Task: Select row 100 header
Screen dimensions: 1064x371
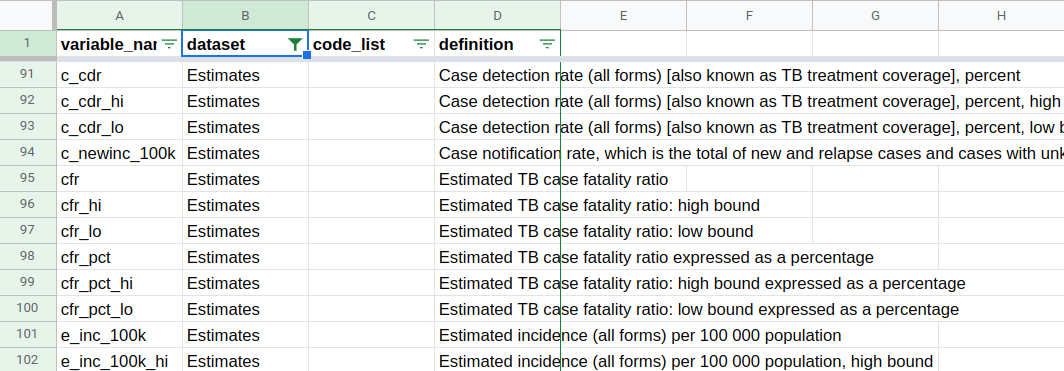Action: pos(27,309)
